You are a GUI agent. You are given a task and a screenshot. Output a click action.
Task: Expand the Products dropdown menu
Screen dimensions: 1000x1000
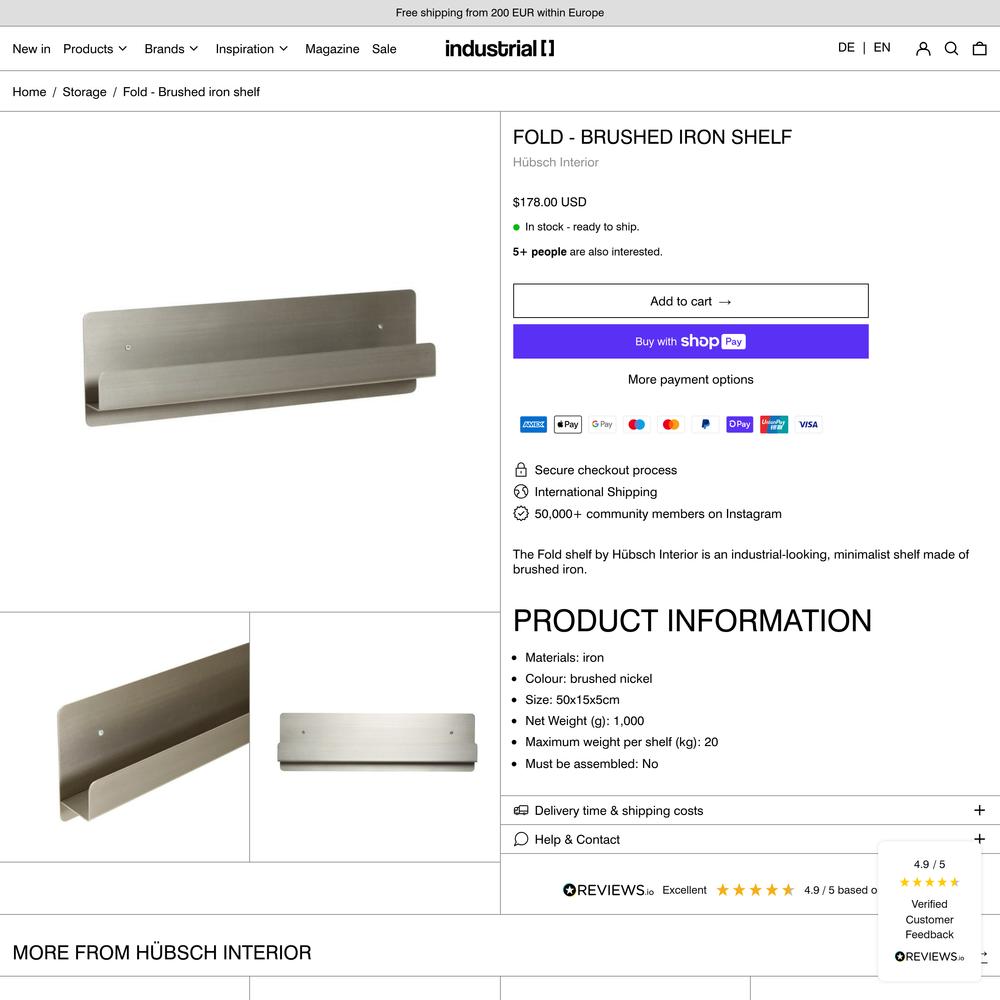pos(95,49)
